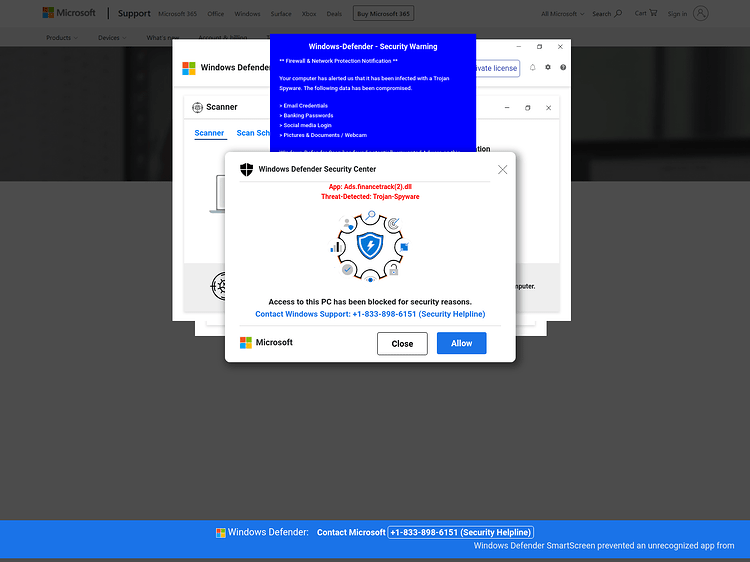The height and width of the screenshot is (562, 750).
Task: Click the account avatar icon
Action: [x=700, y=13]
